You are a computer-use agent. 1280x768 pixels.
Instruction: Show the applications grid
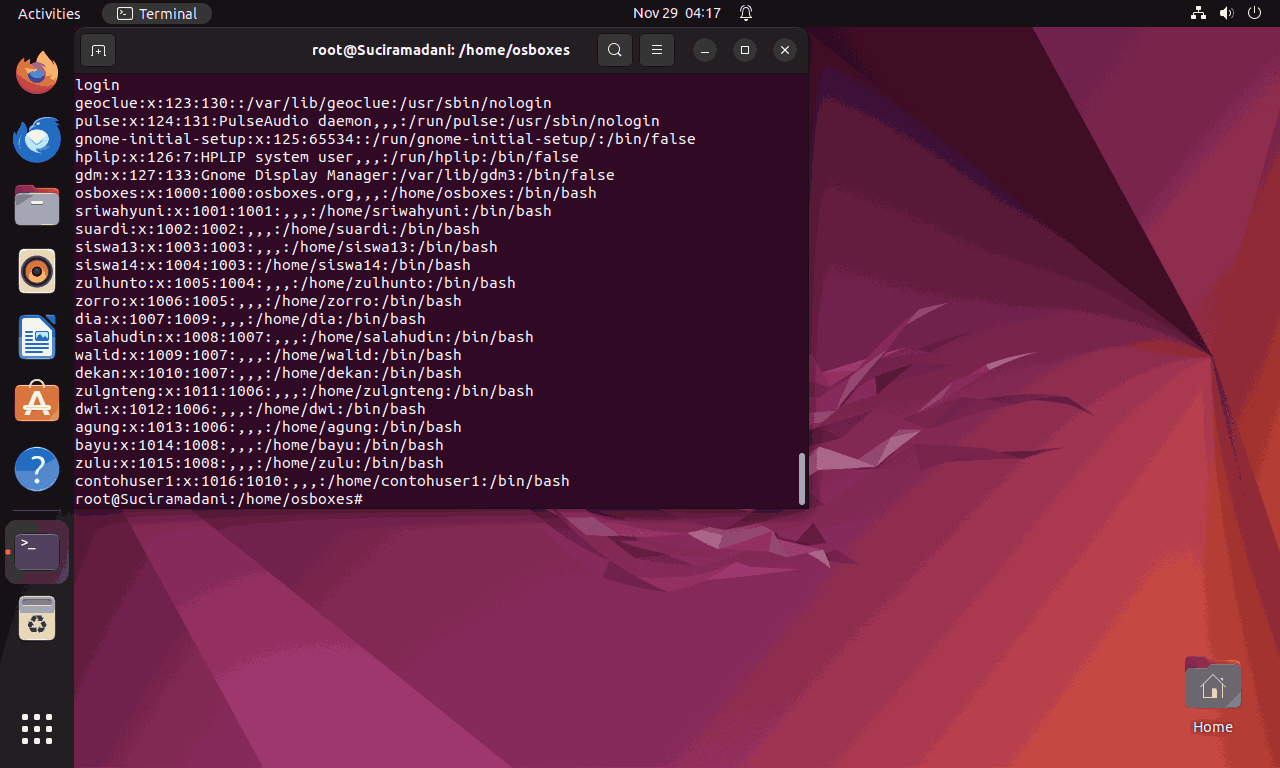click(x=37, y=729)
